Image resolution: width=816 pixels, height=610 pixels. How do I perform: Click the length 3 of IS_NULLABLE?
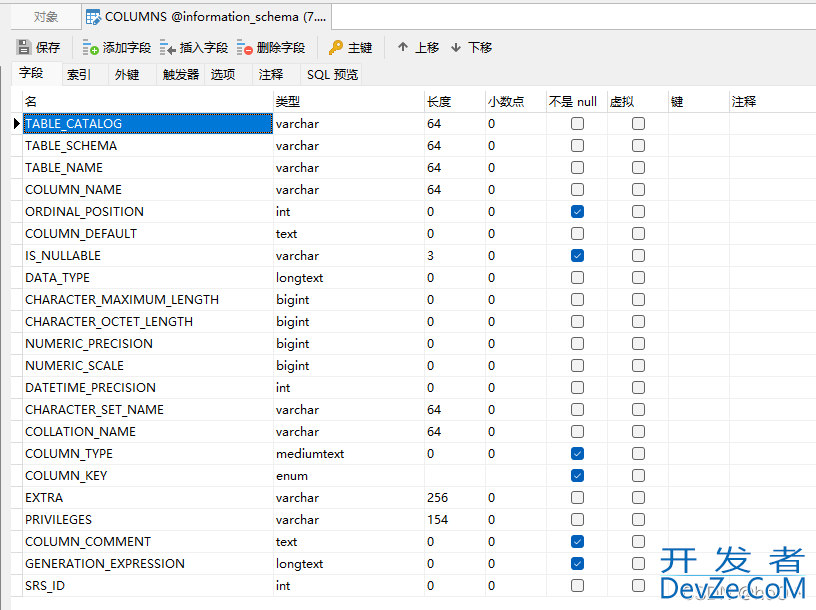click(x=430, y=256)
